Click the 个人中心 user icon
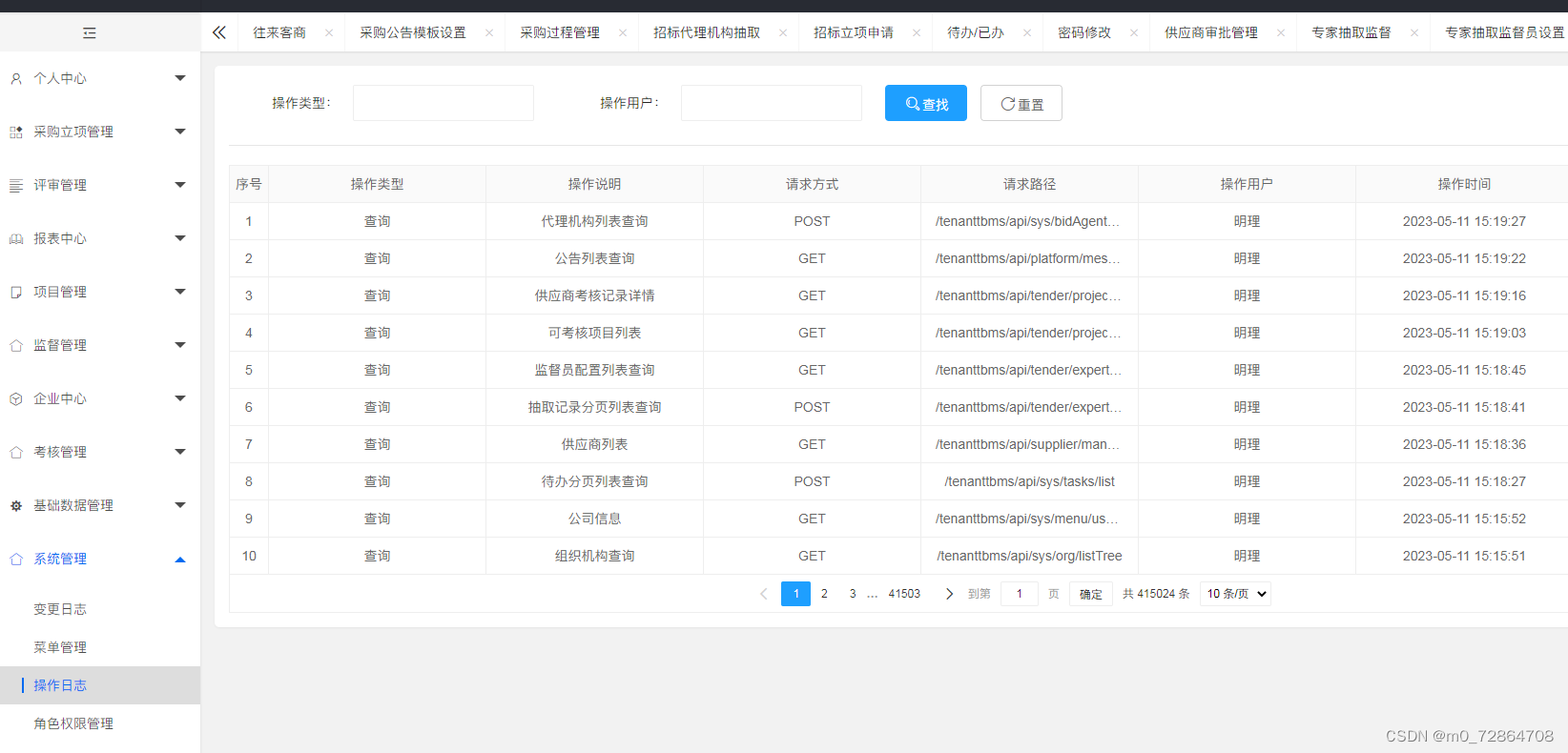The image size is (1568, 753). tap(16, 79)
